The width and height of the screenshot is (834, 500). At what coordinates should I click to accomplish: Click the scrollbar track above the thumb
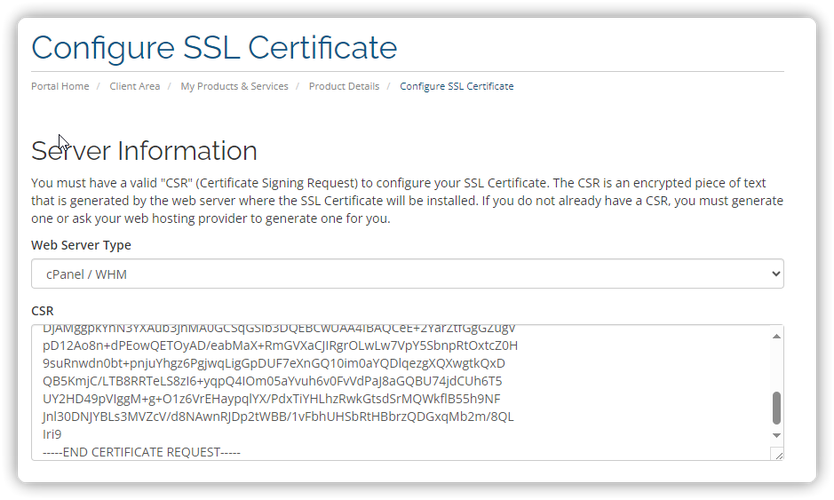coord(776,365)
